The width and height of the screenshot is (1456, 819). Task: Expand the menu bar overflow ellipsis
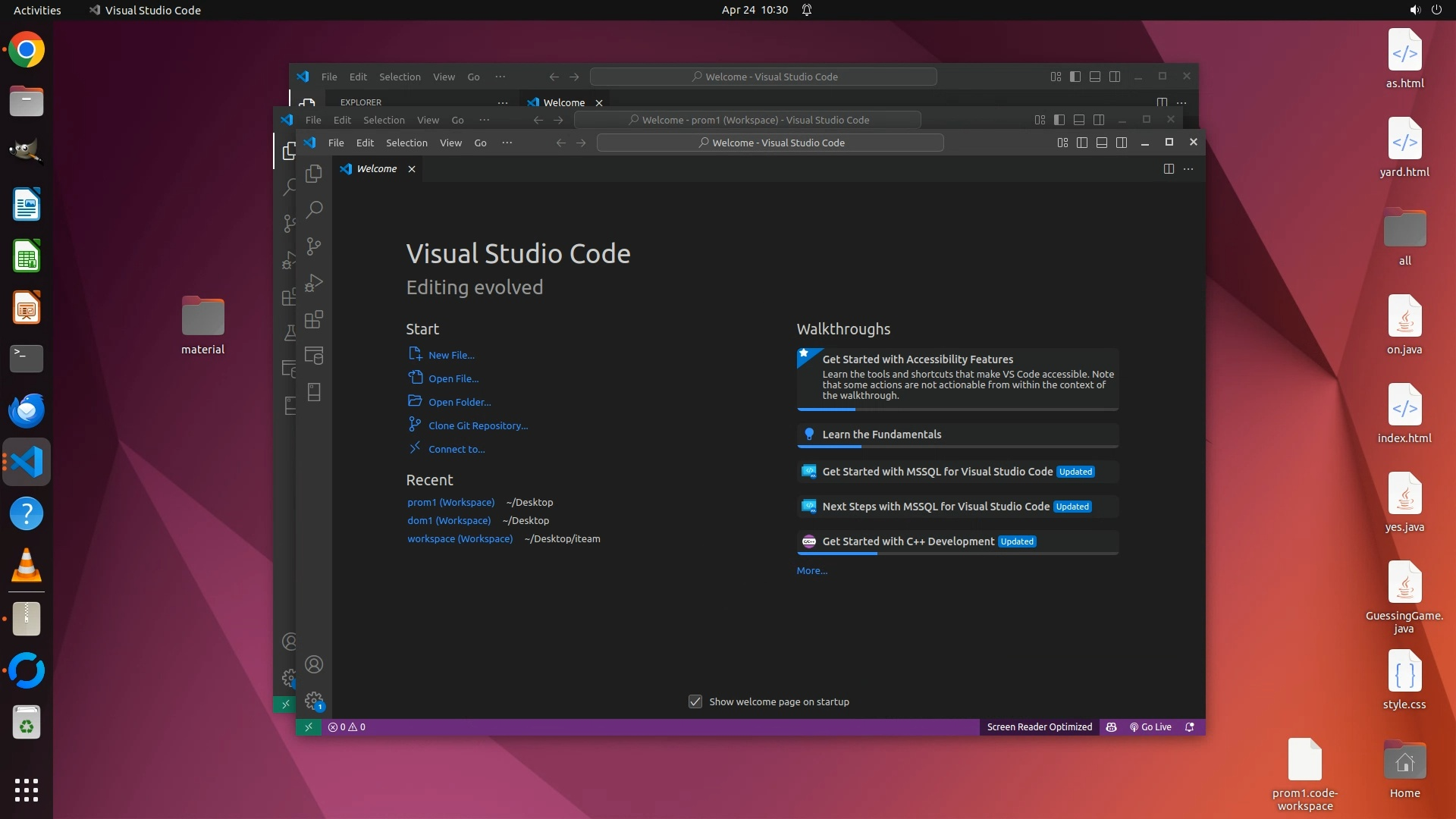pos(507,143)
